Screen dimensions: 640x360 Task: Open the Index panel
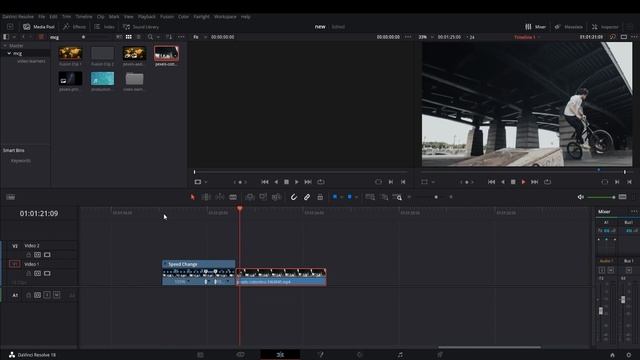coord(104,27)
